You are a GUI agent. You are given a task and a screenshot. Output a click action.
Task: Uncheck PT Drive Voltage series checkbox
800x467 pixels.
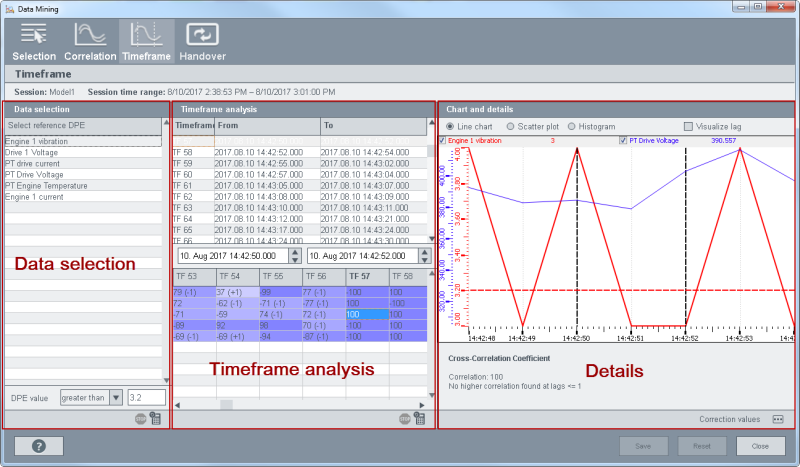[624, 141]
